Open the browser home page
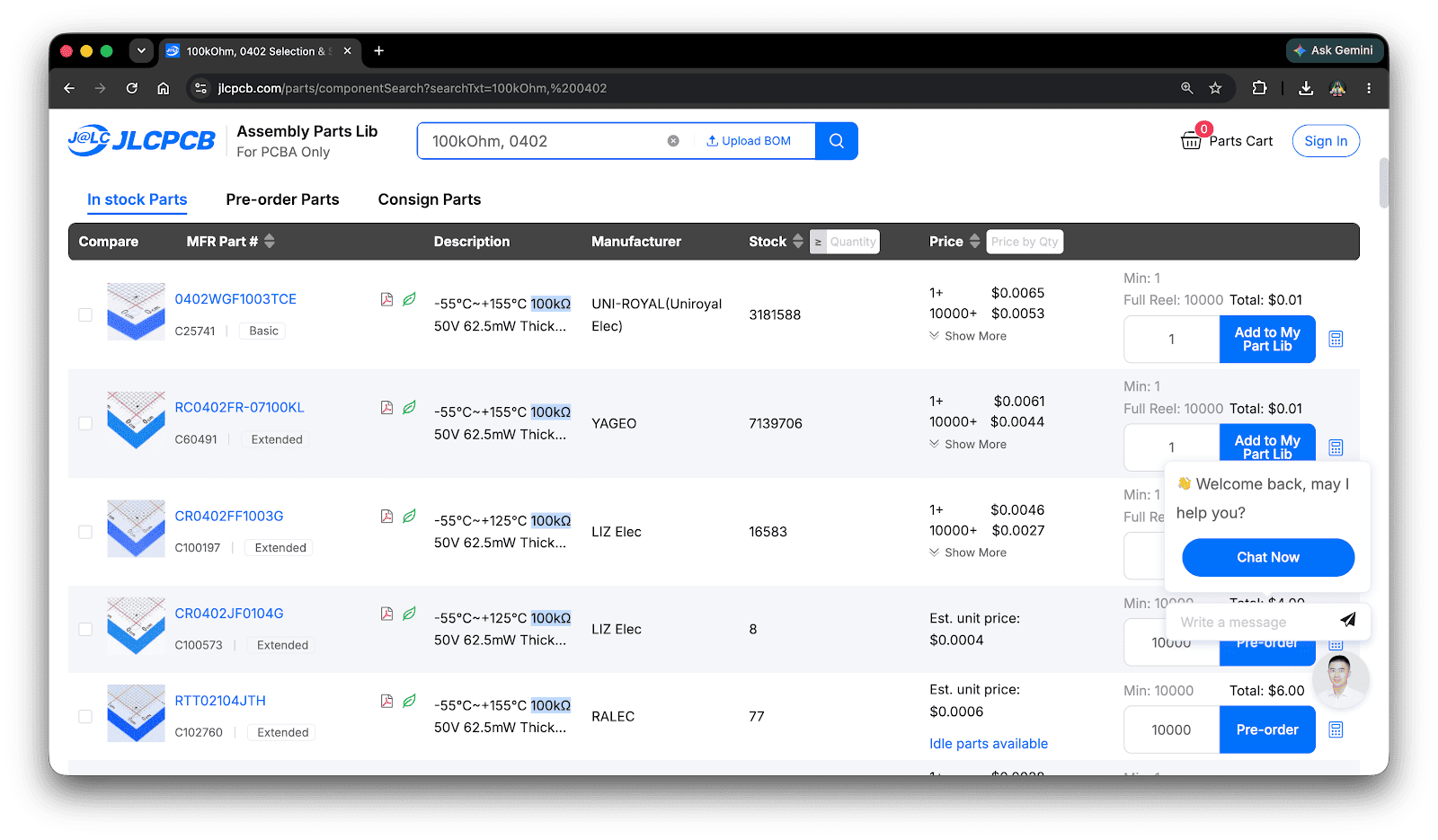This screenshot has width=1438, height=840. pos(164,88)
